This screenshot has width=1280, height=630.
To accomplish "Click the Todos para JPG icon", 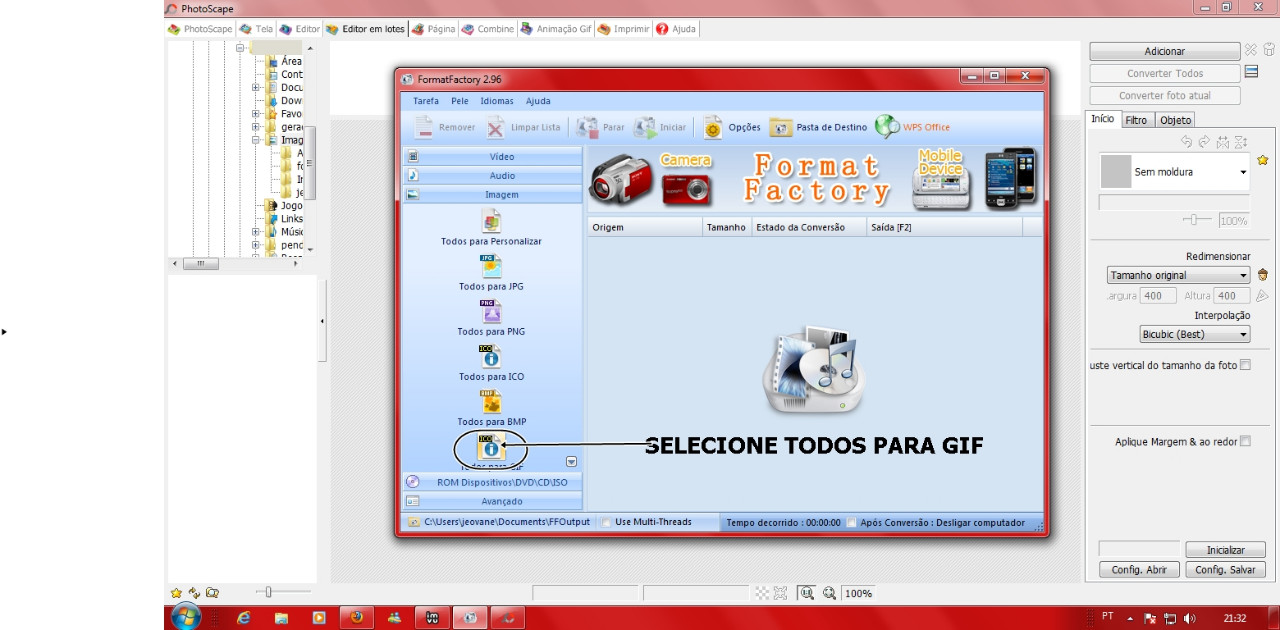I will (491, 267).
